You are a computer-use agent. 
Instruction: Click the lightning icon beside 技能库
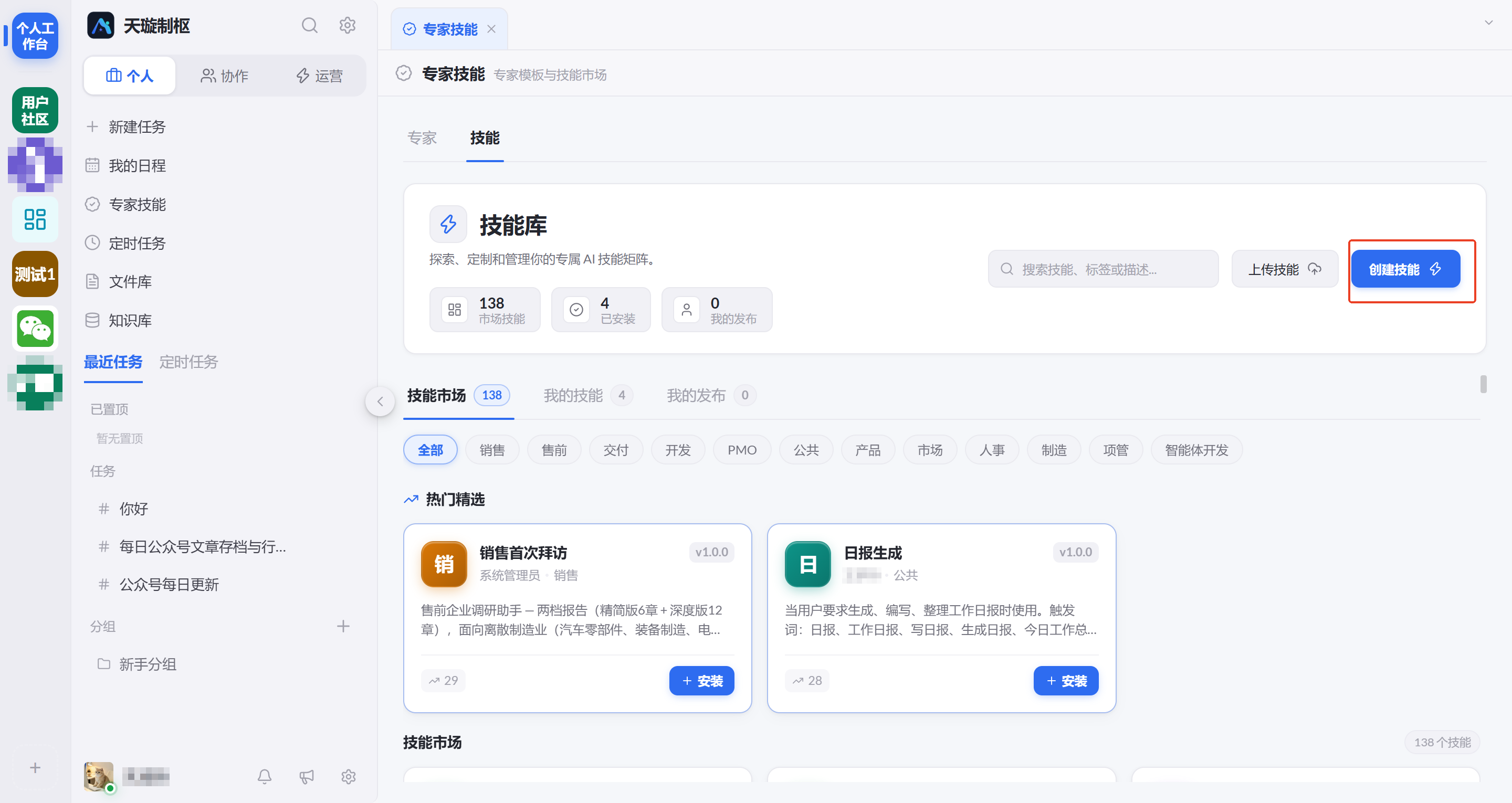[448, 224]
